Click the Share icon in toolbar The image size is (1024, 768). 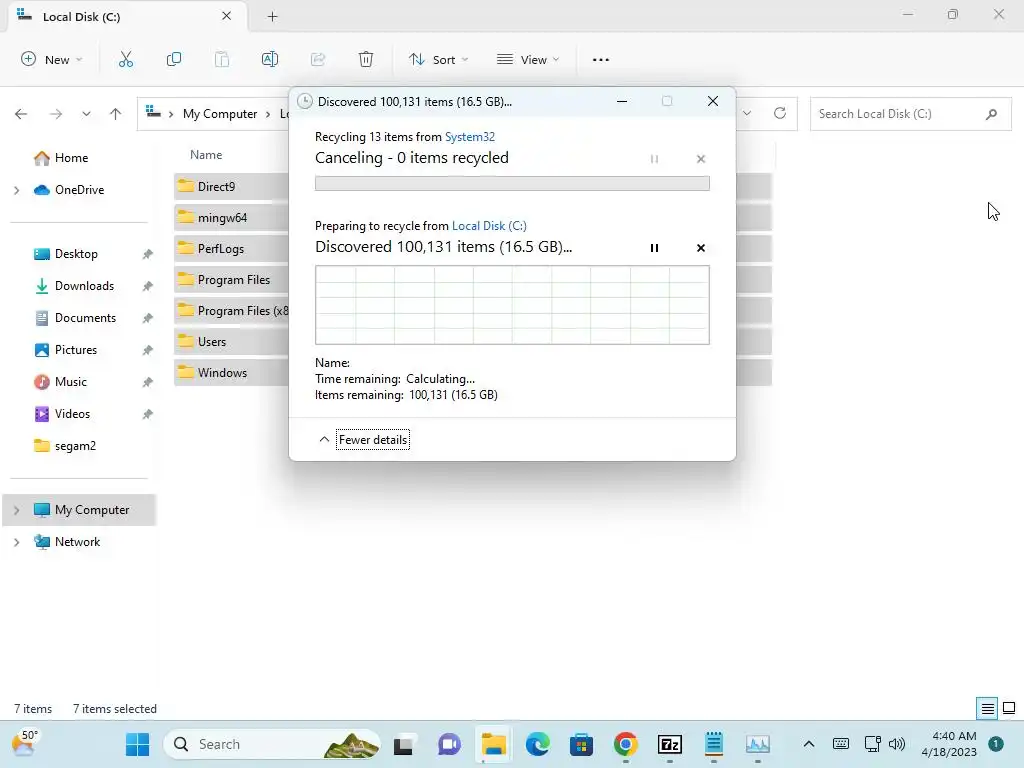(x=318, y=59)
